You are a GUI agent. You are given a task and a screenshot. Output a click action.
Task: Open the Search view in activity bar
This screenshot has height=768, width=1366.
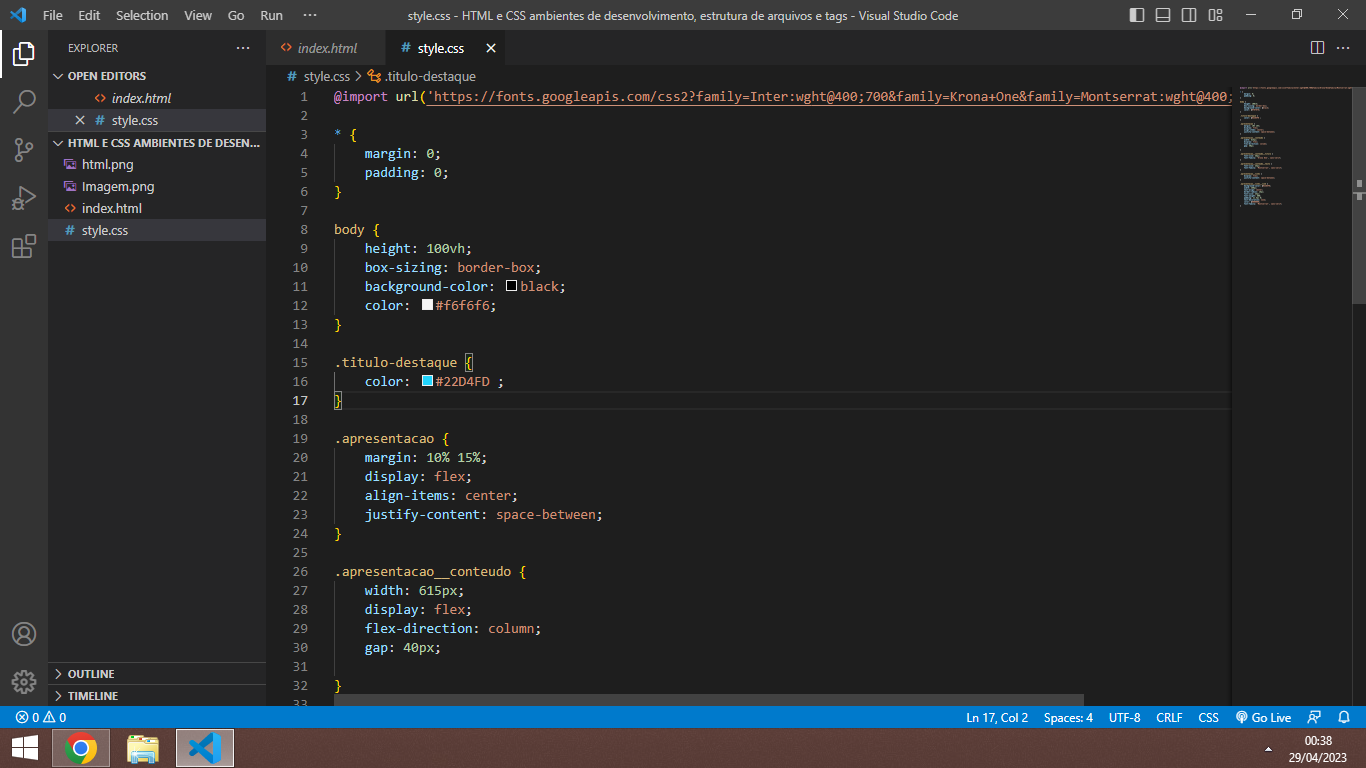pyautogui.click(x=24, y=101)
